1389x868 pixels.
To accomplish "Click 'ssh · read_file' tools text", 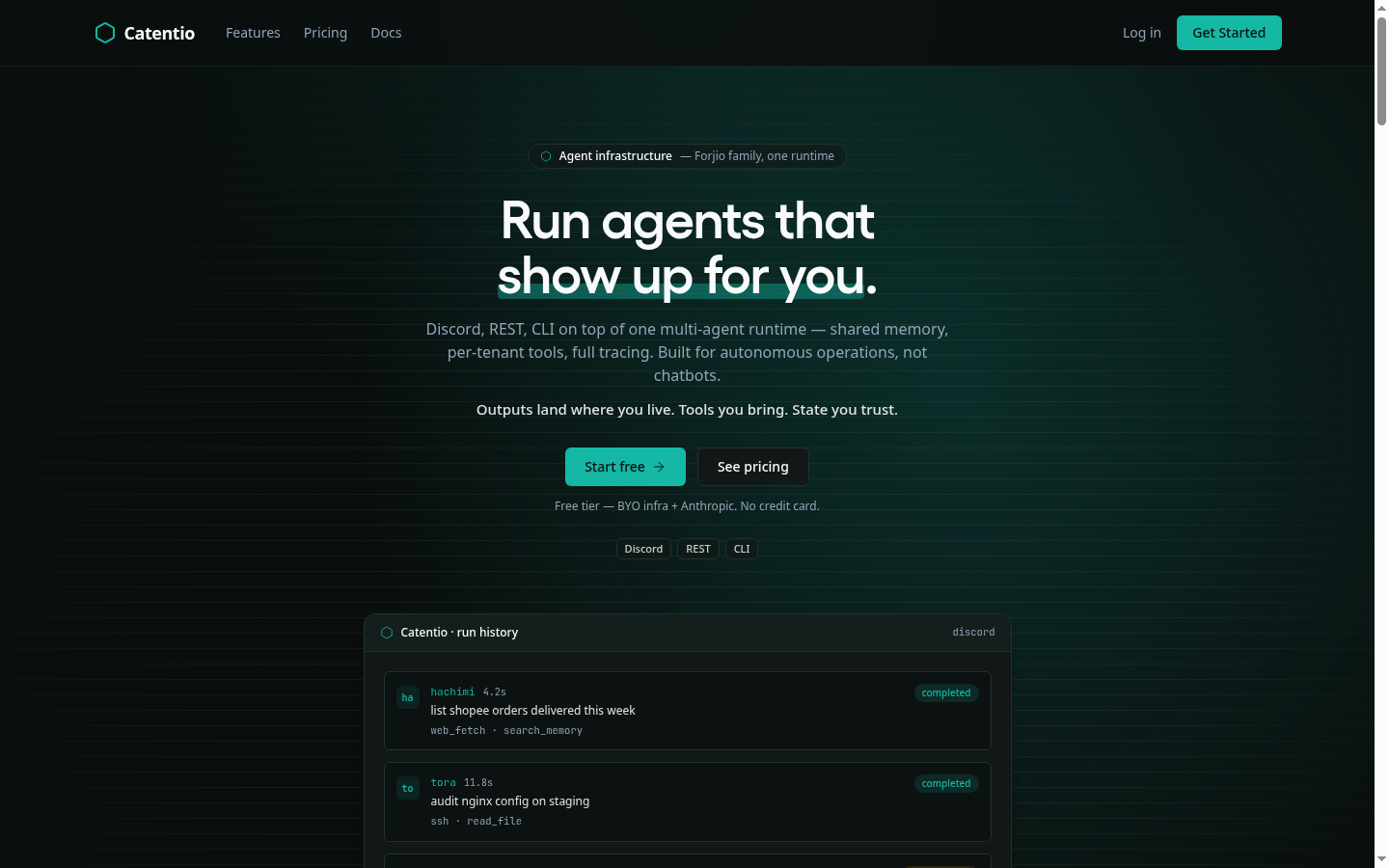I will click(476, 822).
